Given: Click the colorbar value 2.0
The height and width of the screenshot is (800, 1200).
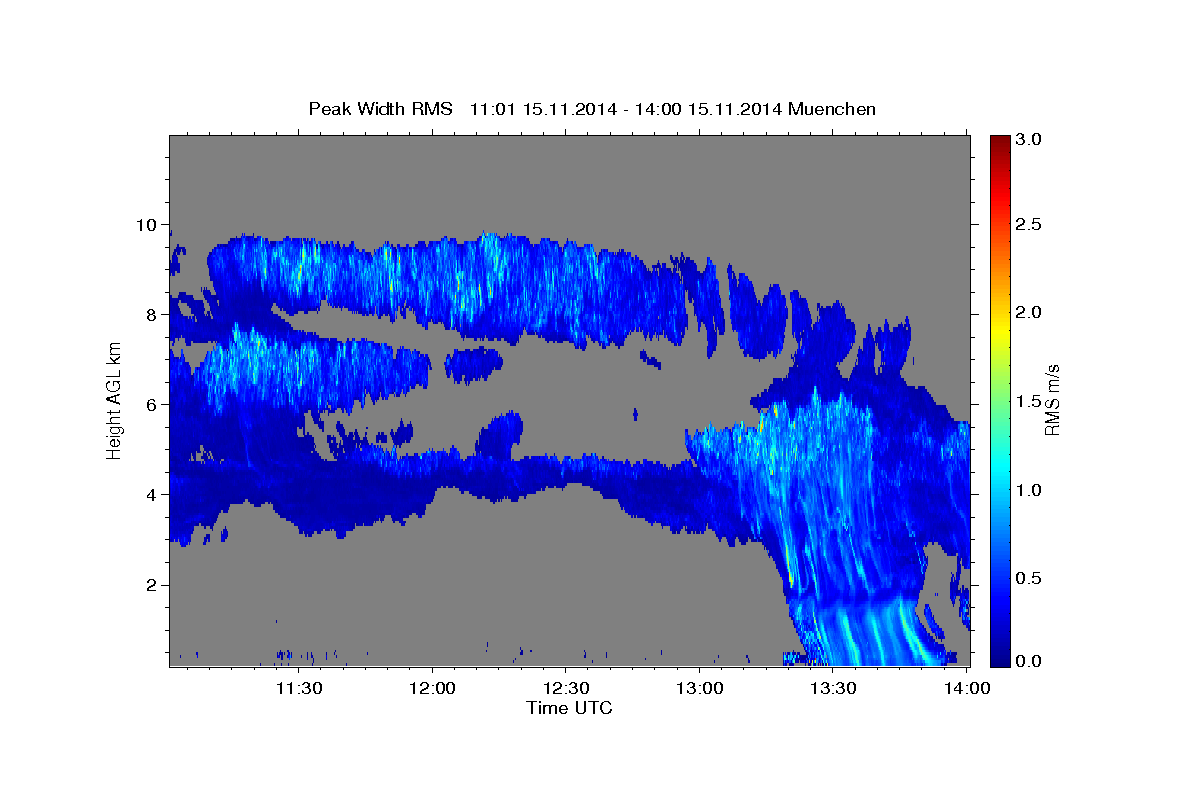Looking at the screenshot, I should [x=1030, y=313].
